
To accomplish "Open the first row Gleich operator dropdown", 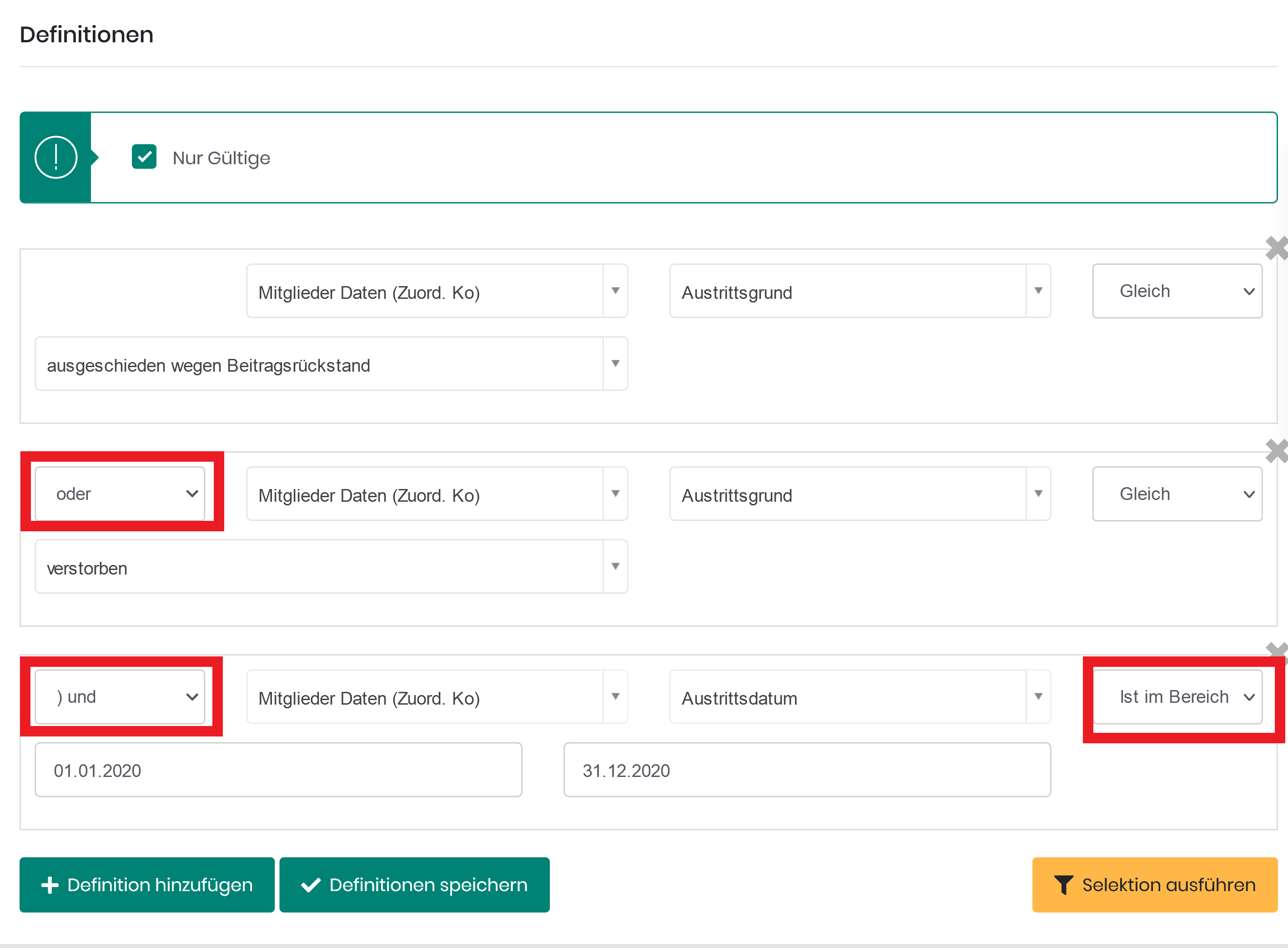I will (x=1177, y=291).
